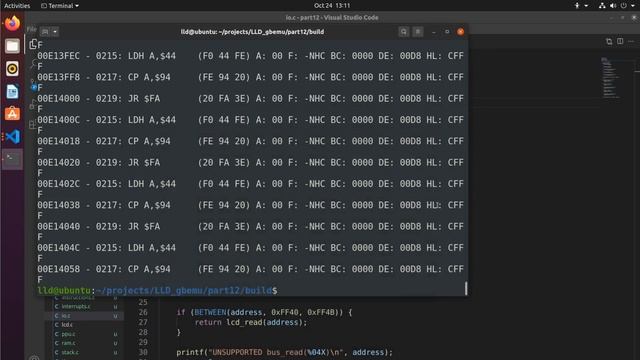Click code line 26 with BETWEEN(address
Image resolution: width=640 pixels, height=360 pixels.
[264, 312]
